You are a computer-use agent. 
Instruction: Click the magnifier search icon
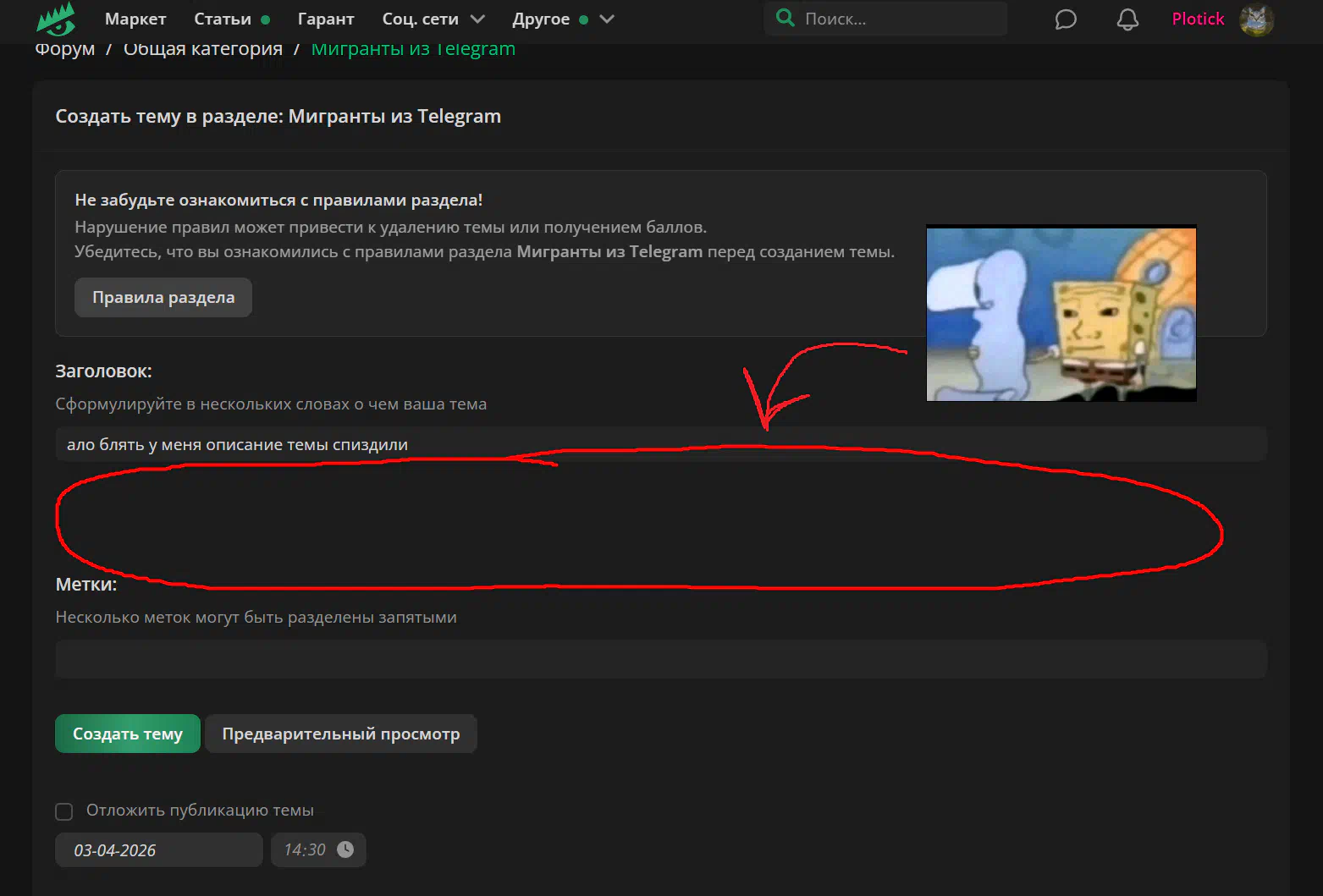click(x=785, y=18)
